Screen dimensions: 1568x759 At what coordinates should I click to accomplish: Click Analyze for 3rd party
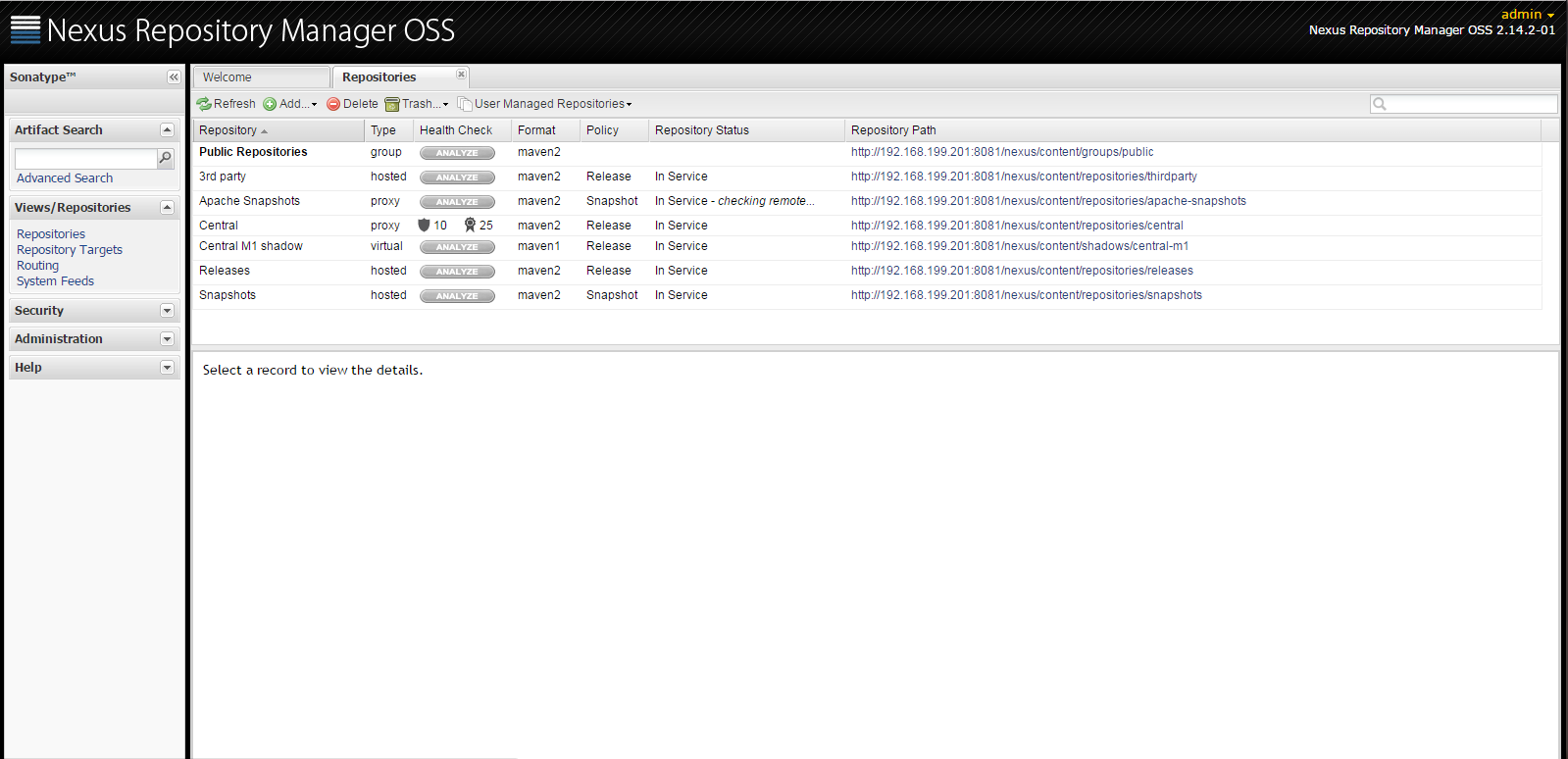[457, 177]
